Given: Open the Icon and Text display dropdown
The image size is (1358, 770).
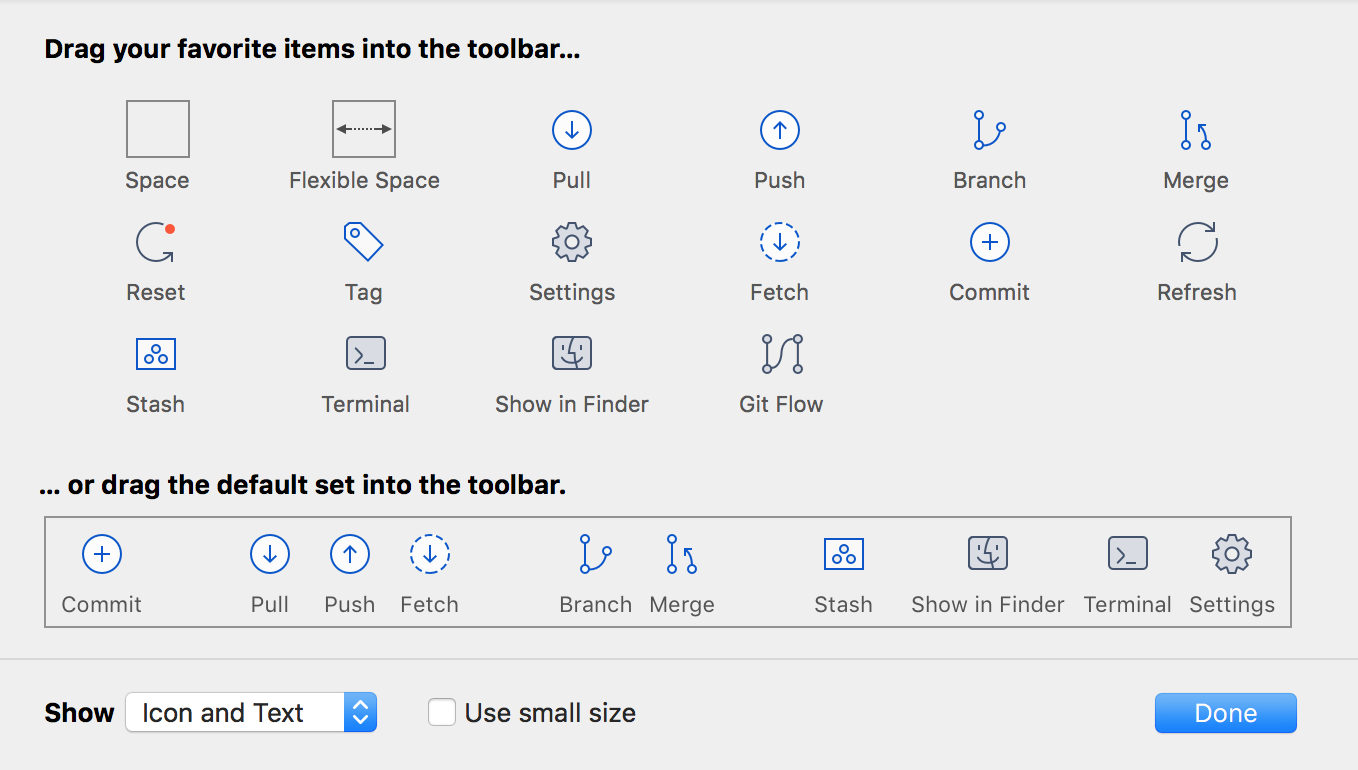Looking at the screenshot, I should tap(251, 712).
